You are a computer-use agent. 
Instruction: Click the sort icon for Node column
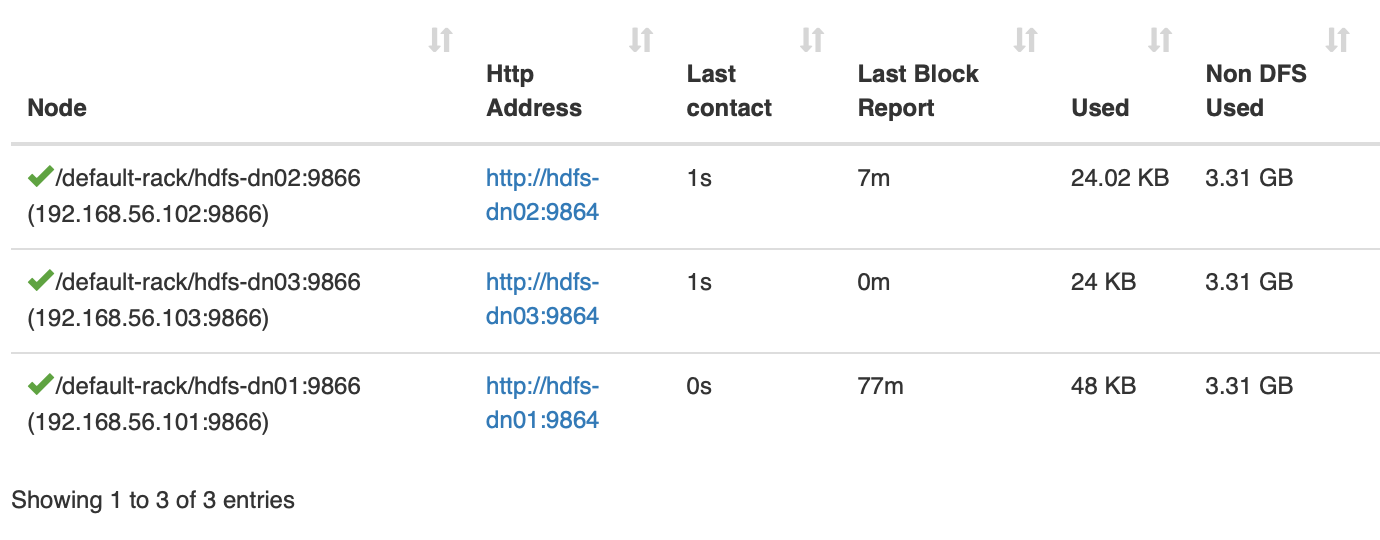pos(441,40)
